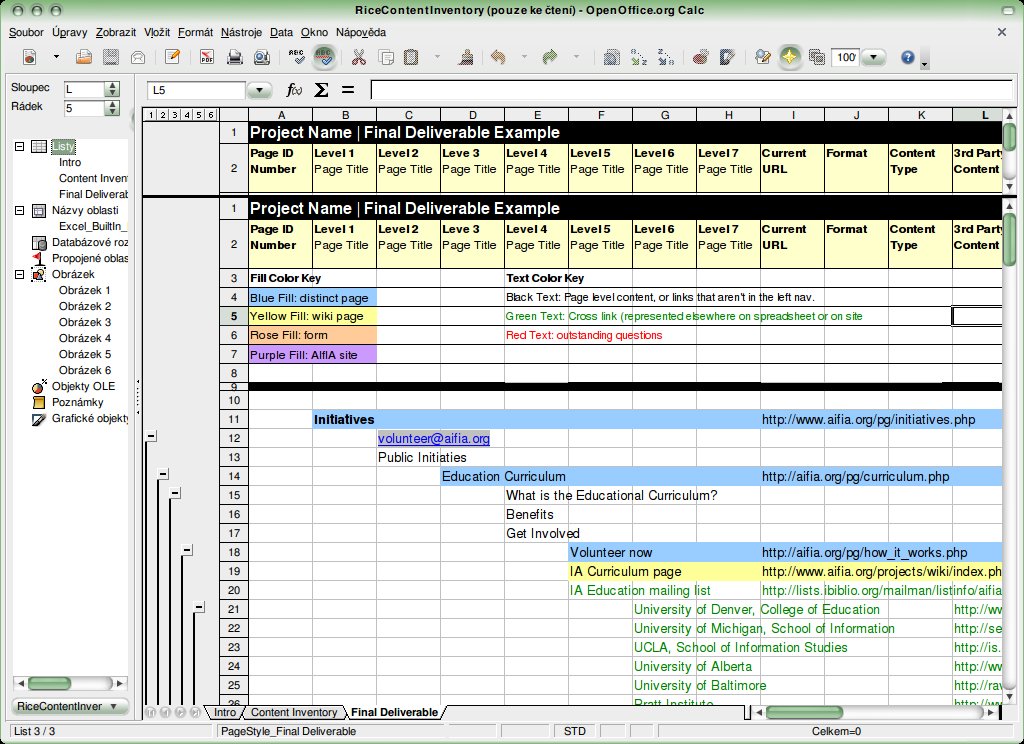This screenshot has width=1024, height=744.
Task: Increase the Řádek row stepper
Action: point(112,104)
